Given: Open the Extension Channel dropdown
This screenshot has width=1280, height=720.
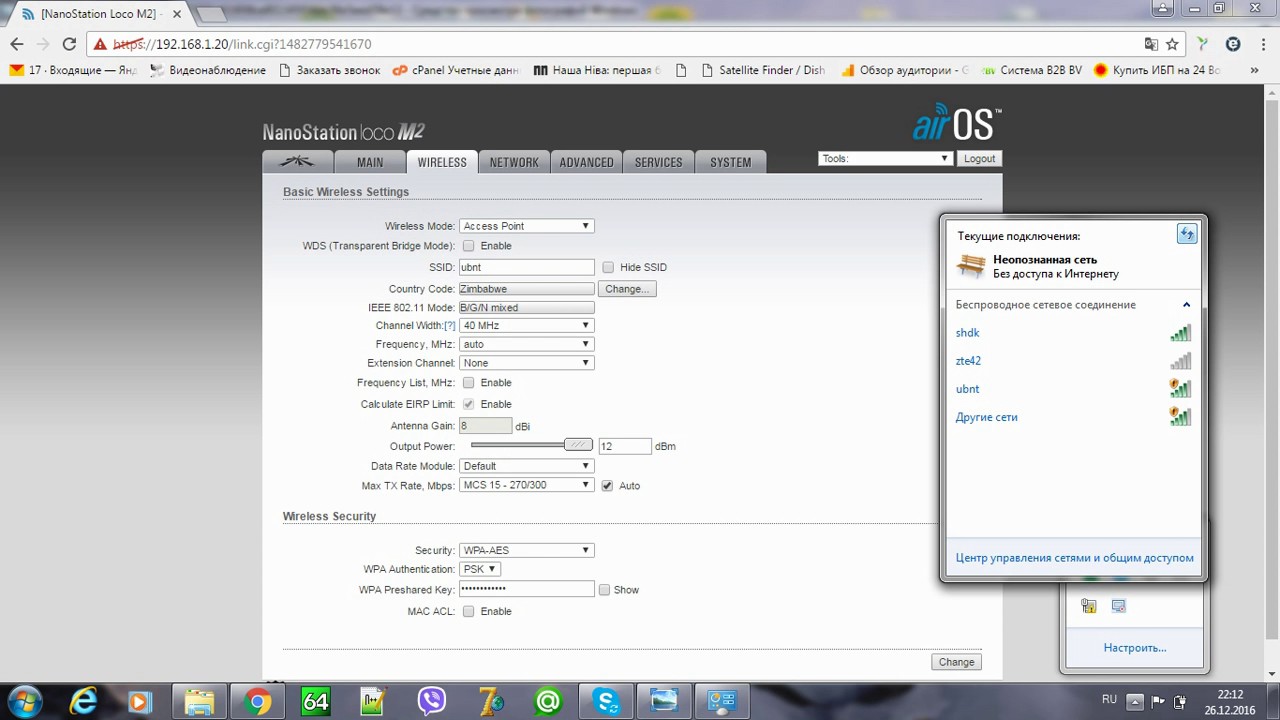Looking at the screenshot, I should (x=527, y=363).
